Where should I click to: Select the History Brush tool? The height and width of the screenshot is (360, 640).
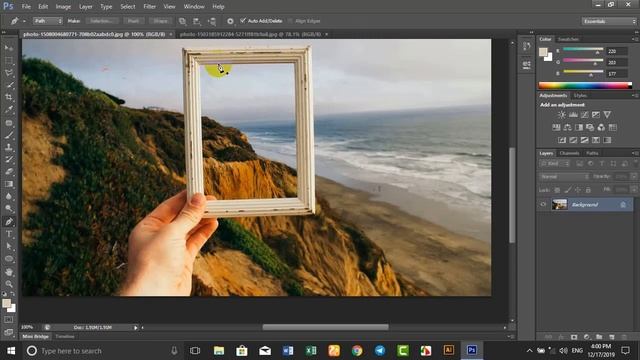pyautogui.click(x=9, y=159)
